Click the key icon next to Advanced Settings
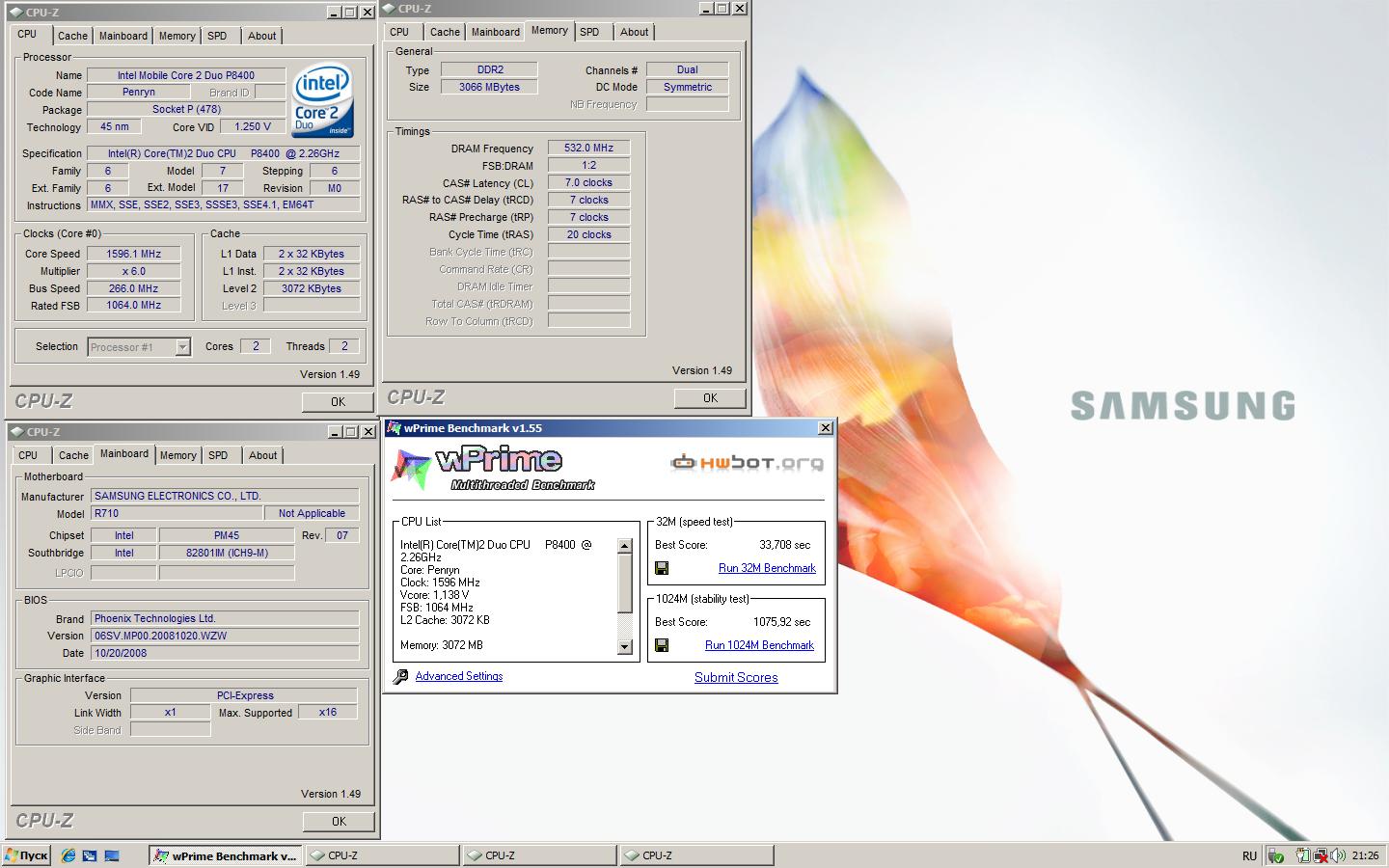 [x=401, y=677]
